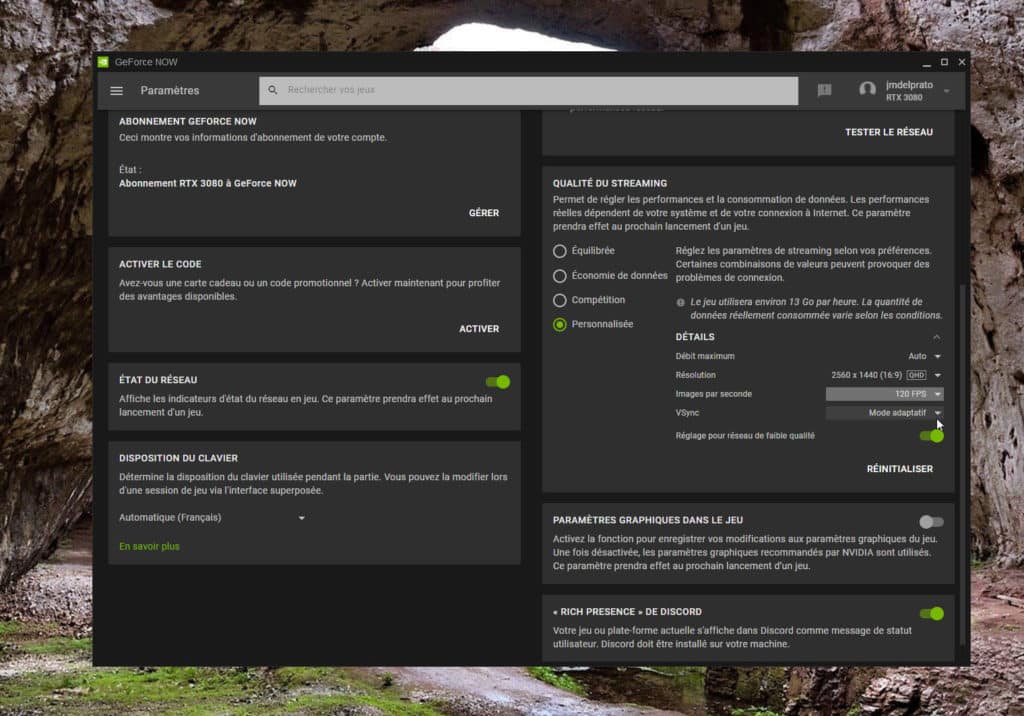Open VSync mode dropdown

click(884, 413)
